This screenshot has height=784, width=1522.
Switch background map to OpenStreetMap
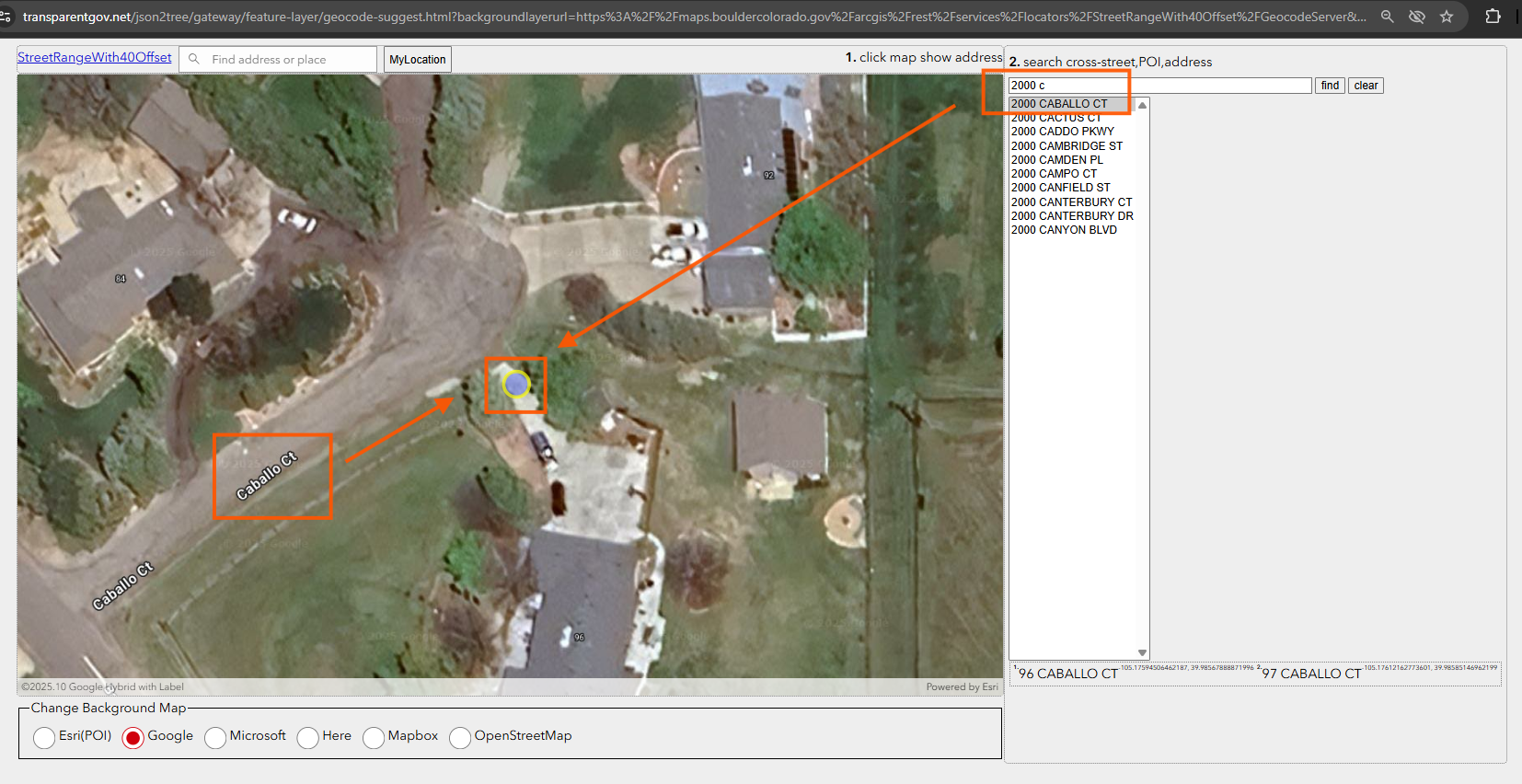460,737
